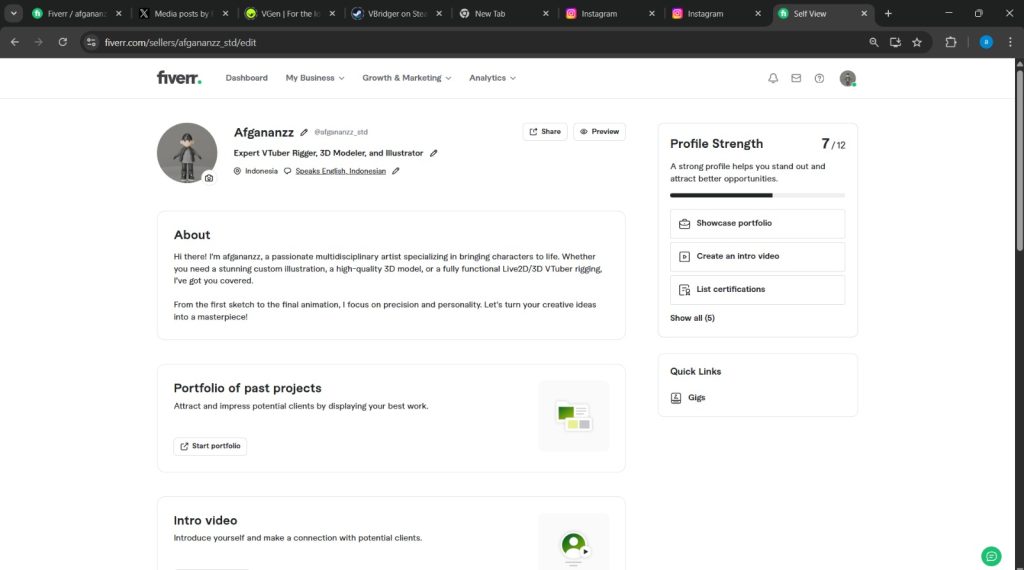This screenshot has width=1024, height=570.
Task: Edit languages pencil icon beside Indonesian
Action: click(395, 171)
